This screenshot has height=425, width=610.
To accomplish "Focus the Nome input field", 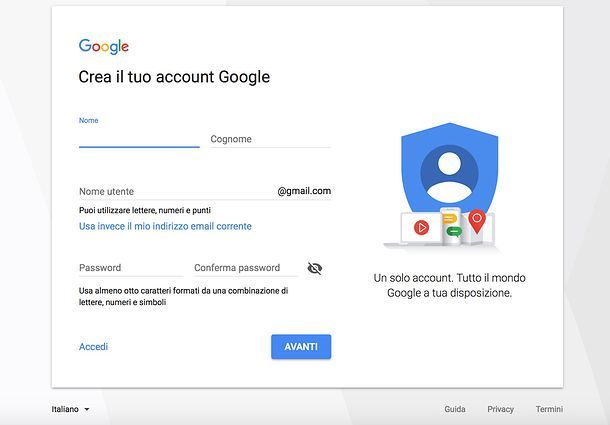I will click(139, 138).
